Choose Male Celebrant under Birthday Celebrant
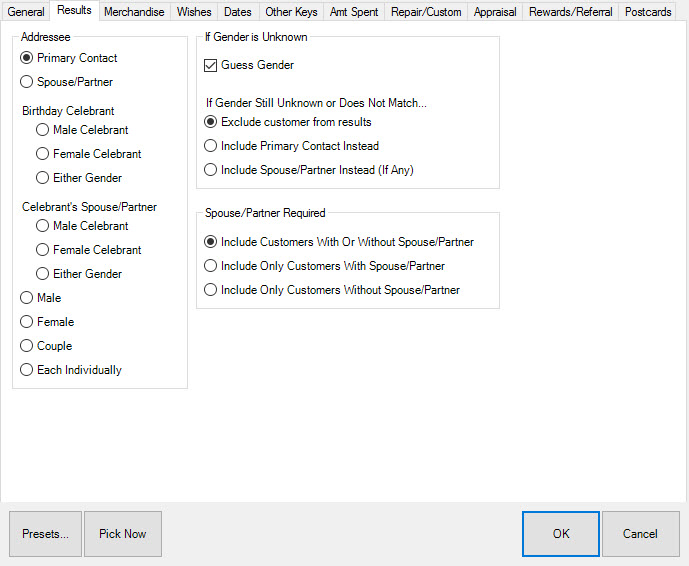 [x=43, y=130]
